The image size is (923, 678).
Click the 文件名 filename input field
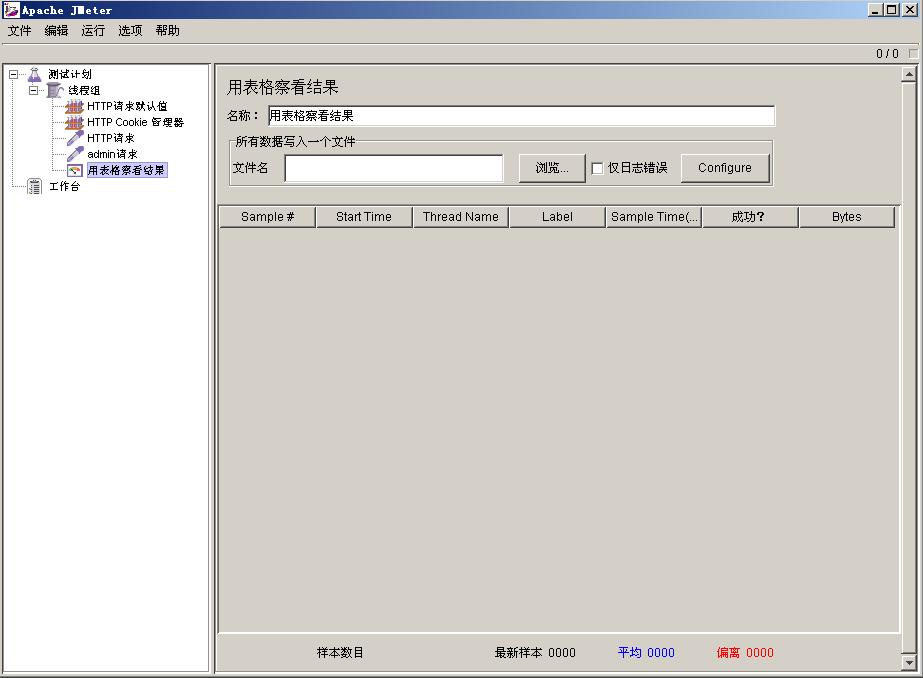(394, 168)
